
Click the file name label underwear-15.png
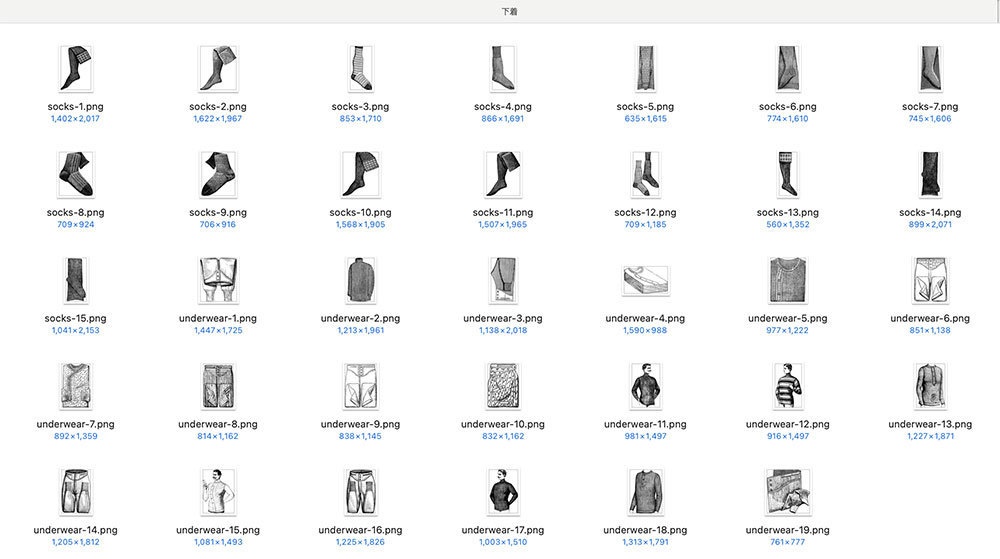pos(218,530)
